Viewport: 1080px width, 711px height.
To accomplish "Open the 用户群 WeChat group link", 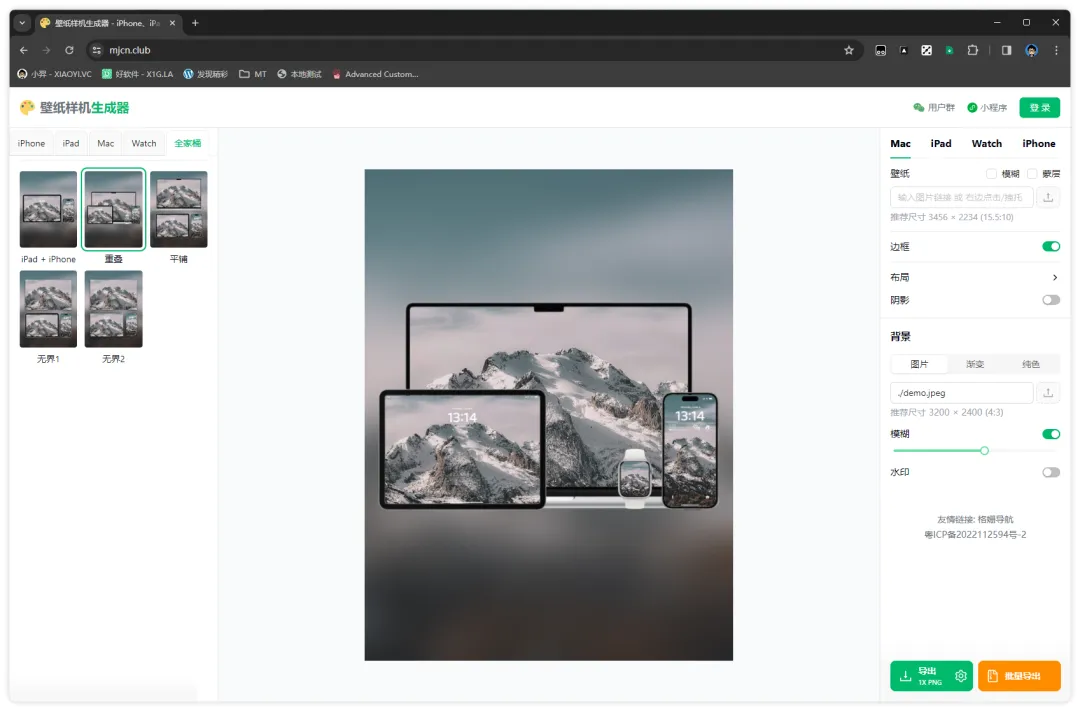I will pyautogui.click(x=934, y=107).
